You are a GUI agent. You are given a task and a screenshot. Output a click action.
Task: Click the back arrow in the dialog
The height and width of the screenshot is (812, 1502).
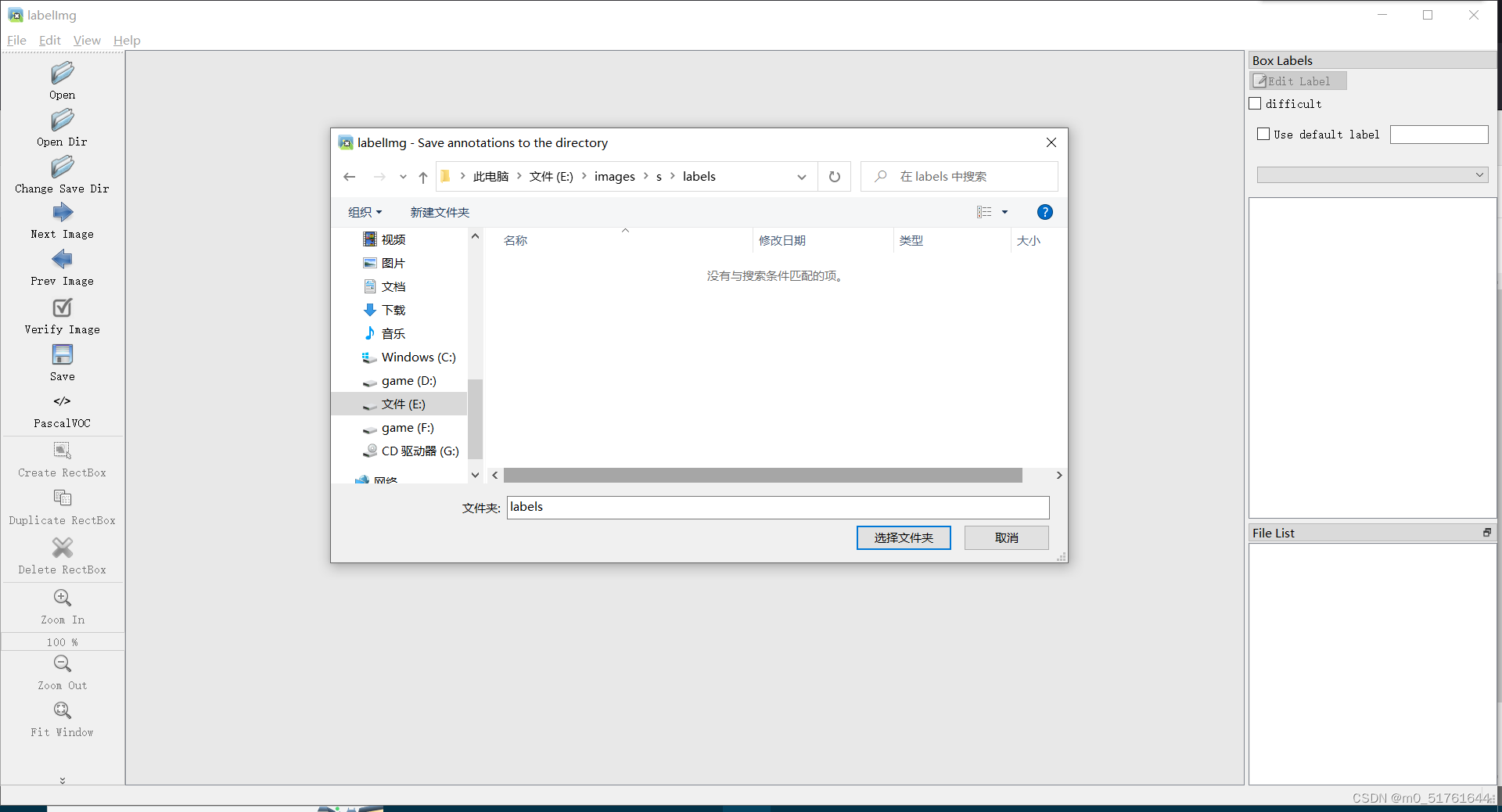click(x=350, y=177)
